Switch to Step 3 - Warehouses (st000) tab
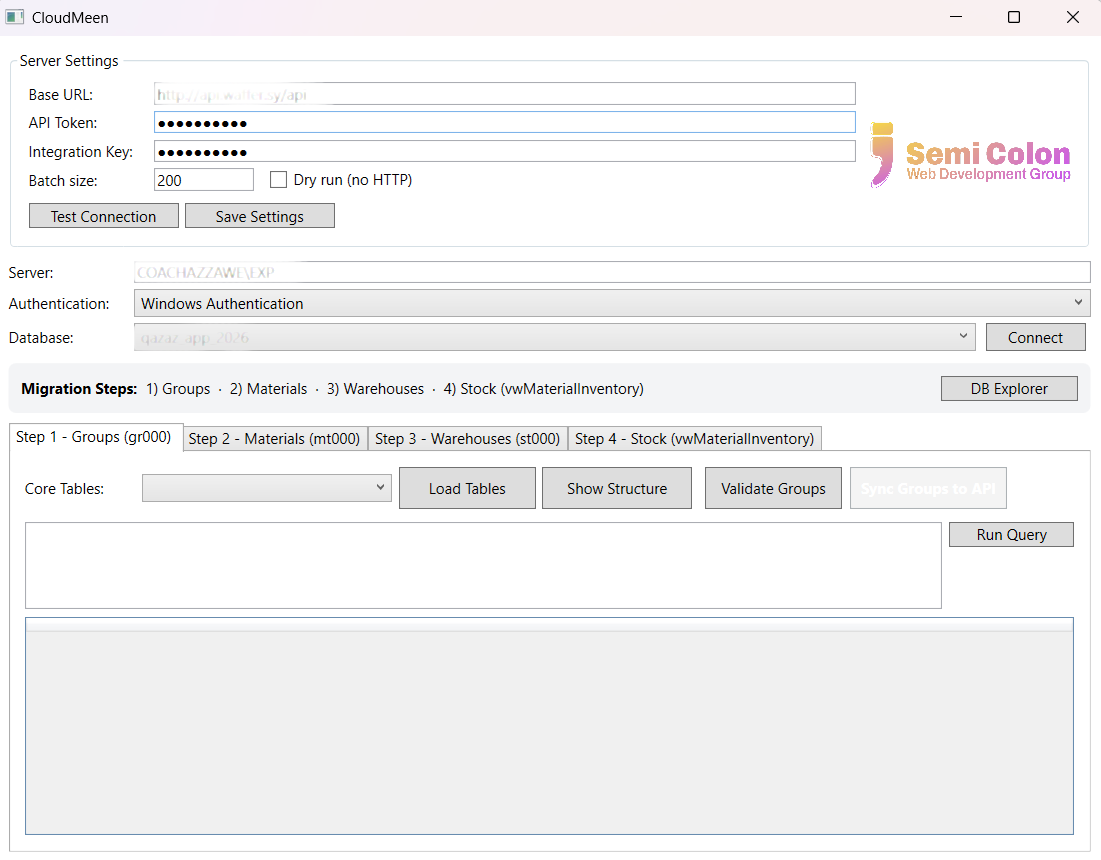This screenshot has width=1101, height=860. 468,439
